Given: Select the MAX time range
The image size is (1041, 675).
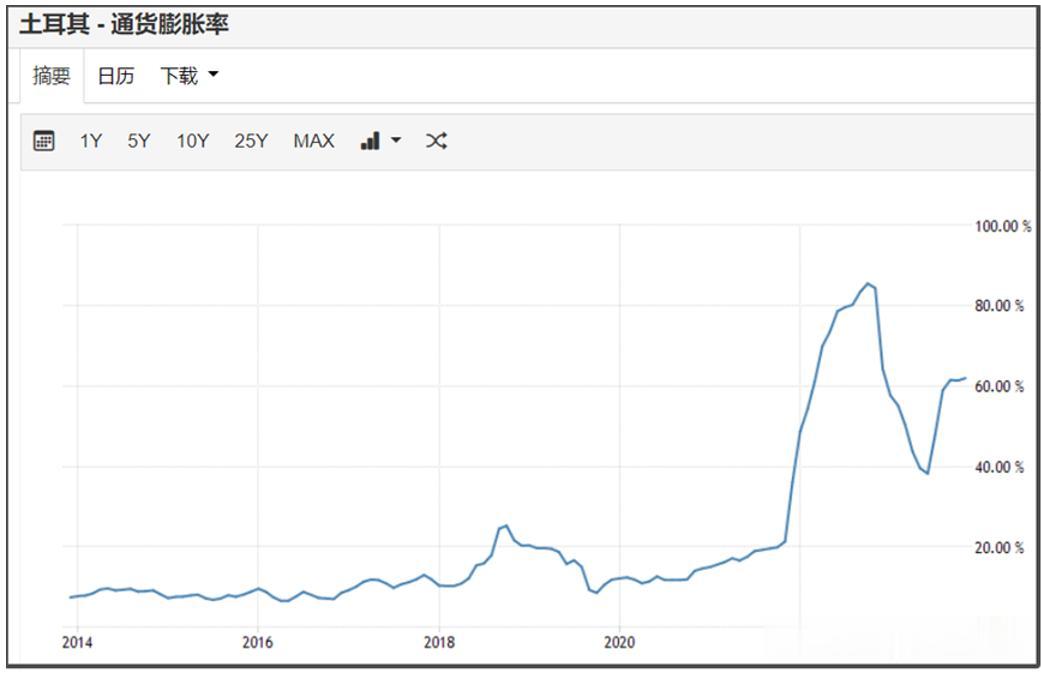Looking at the screenshot, I should click(x=314, y=141).
